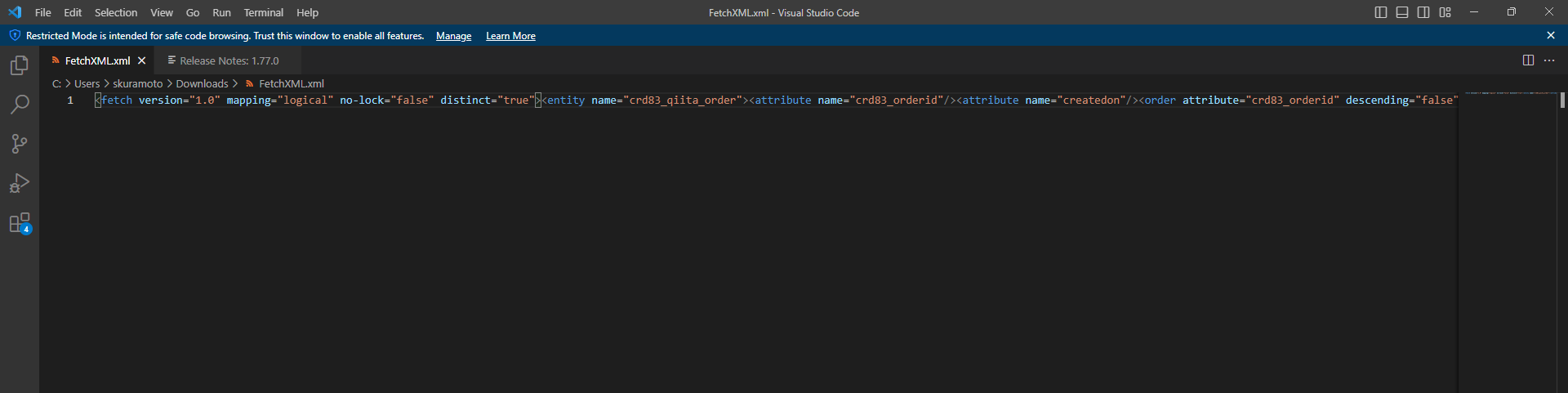This screenshot has width=1568, height=393.
Task: Open the Go menu
Action: [x=193, y=12]
